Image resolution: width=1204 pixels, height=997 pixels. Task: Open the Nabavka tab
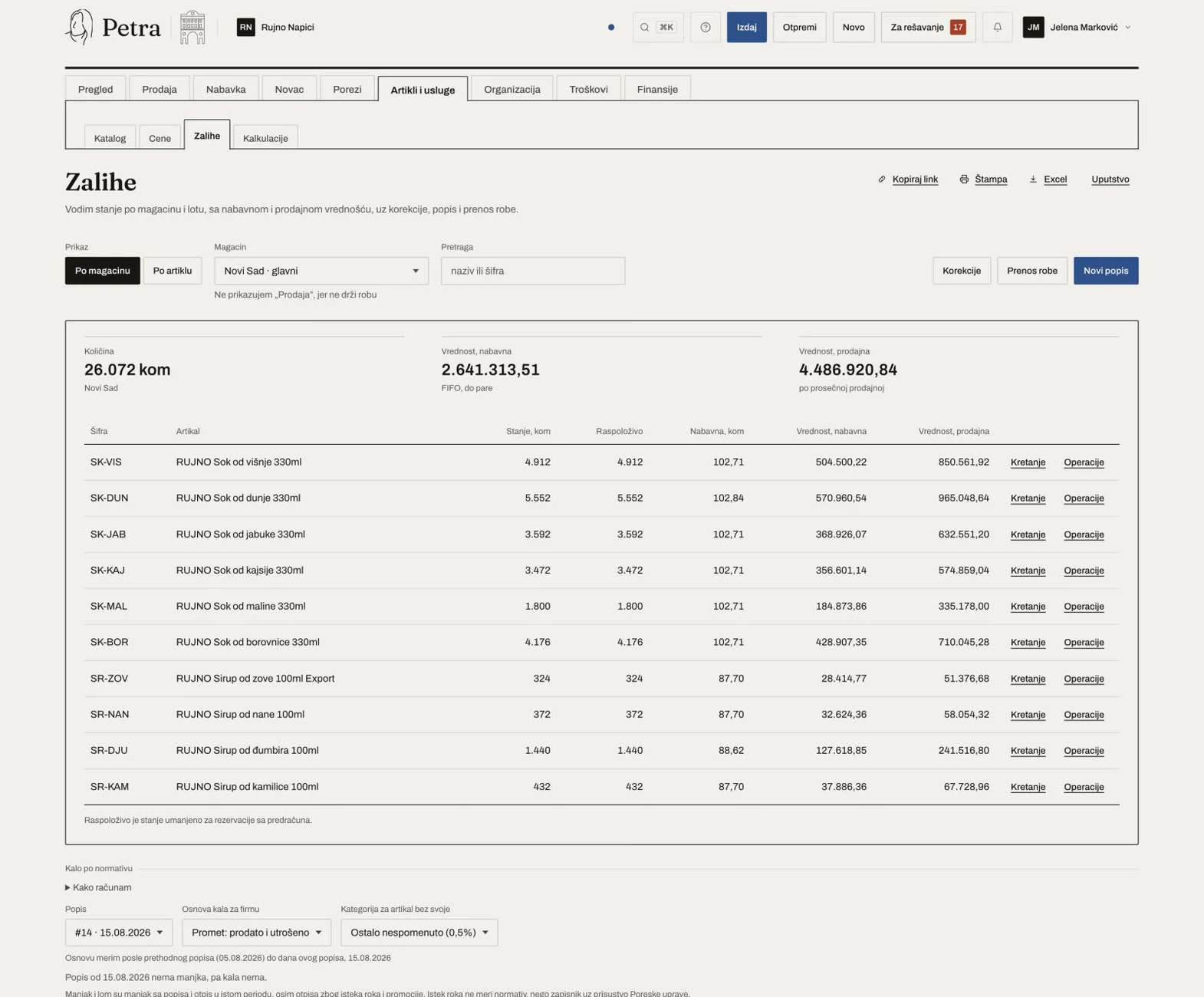click(x=226, y=89)
